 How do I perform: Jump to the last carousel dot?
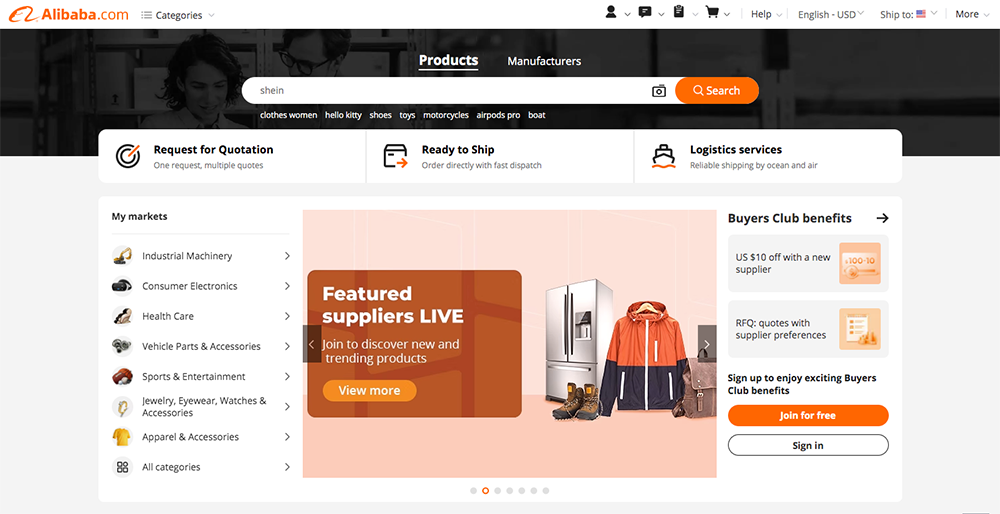546,490
